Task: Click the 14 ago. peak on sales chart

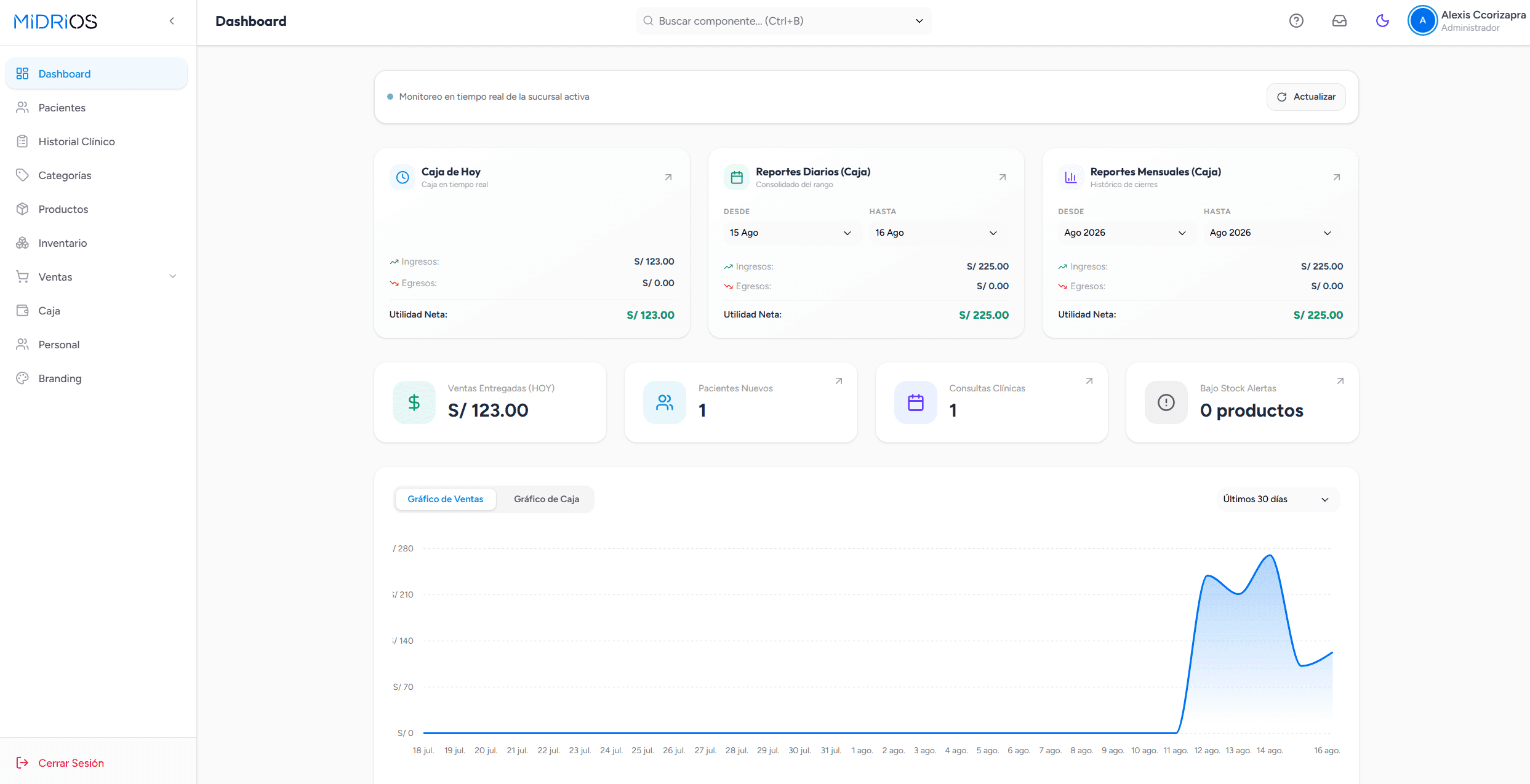Action: click(x=1270, y=556)
